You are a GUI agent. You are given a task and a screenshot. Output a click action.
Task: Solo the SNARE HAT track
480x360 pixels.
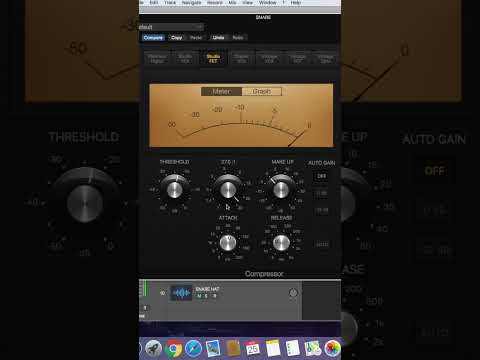[x=206, y=296]
